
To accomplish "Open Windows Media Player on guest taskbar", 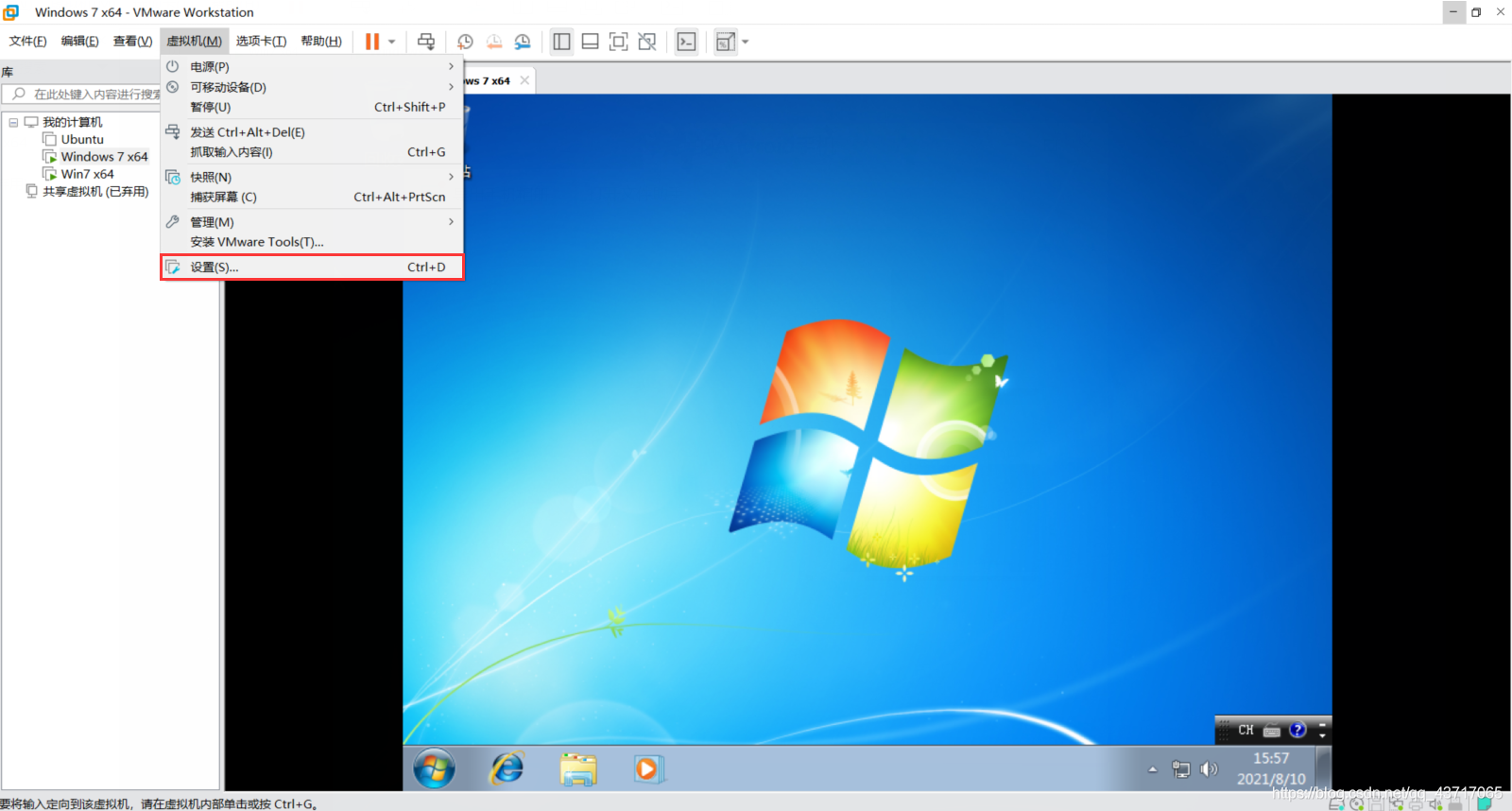I will coord(647,768).
